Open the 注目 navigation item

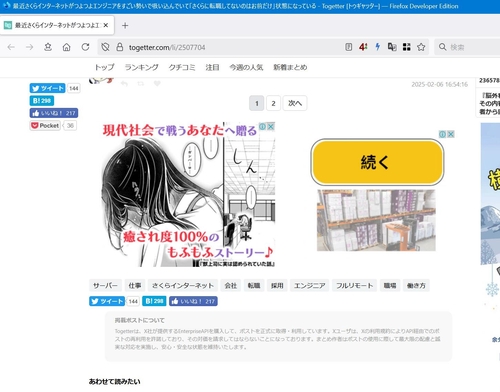(x=212, y=67)
